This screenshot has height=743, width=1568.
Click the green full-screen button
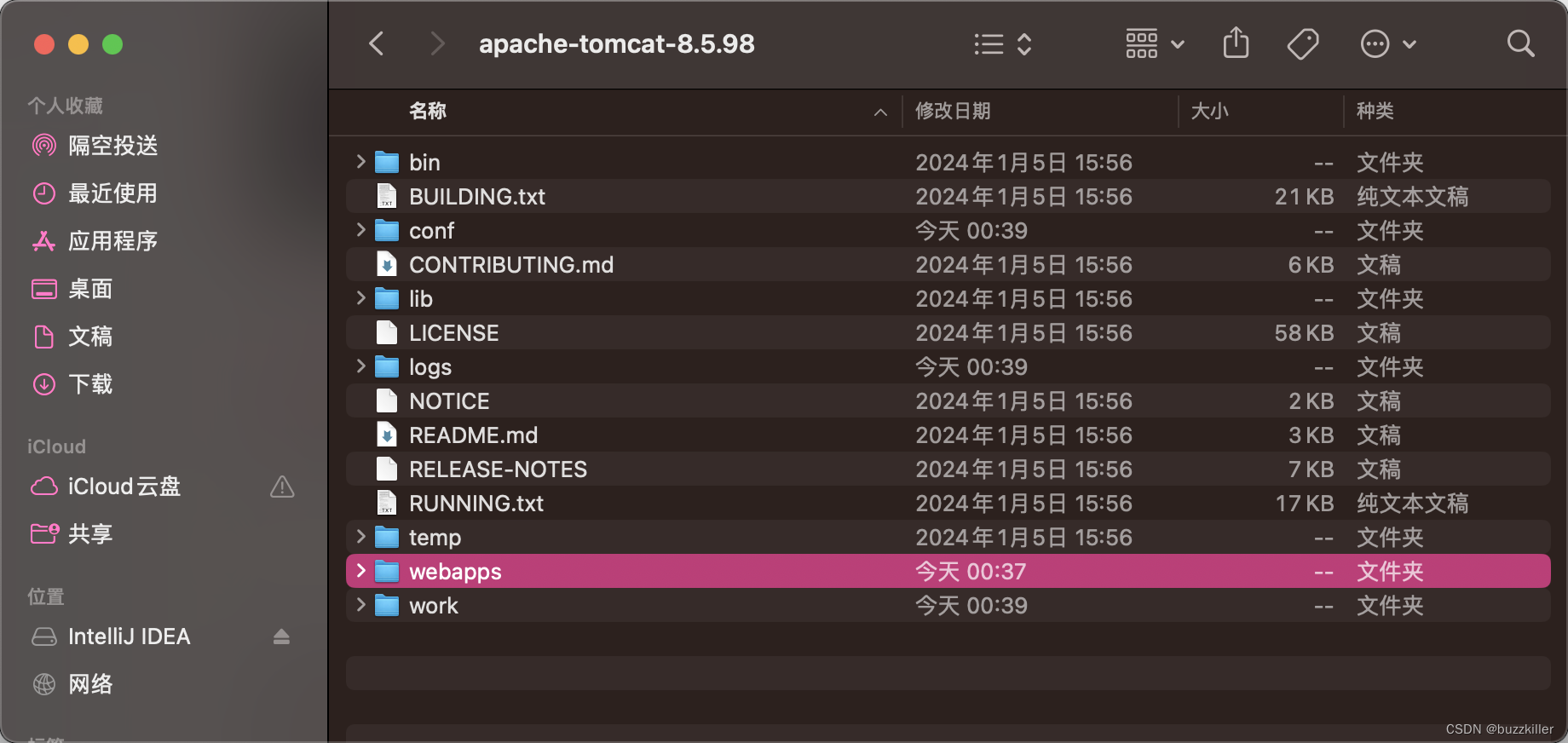[112, 44]
